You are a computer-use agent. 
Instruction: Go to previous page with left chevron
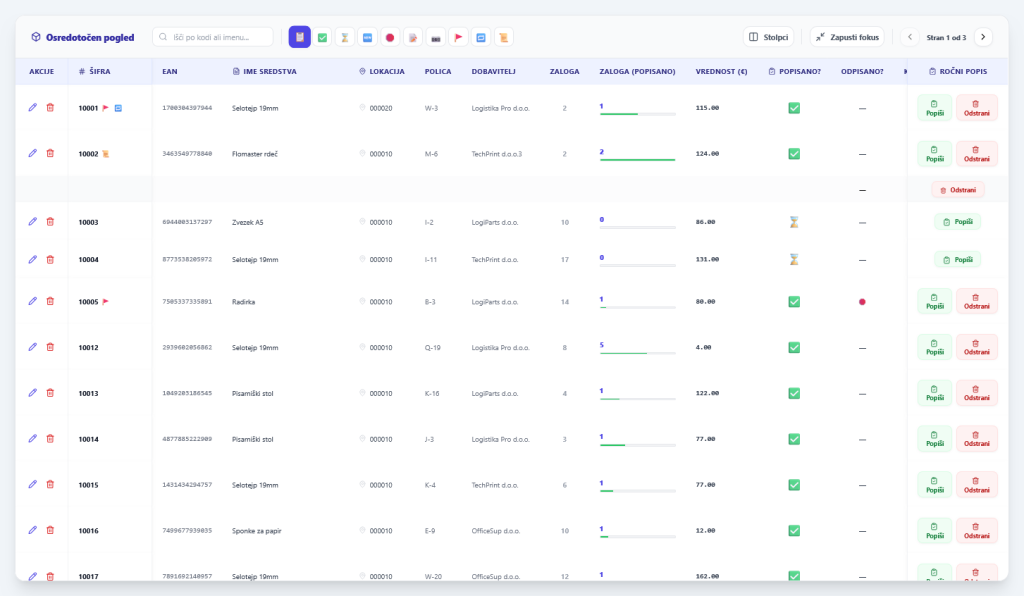coord(909,37)
